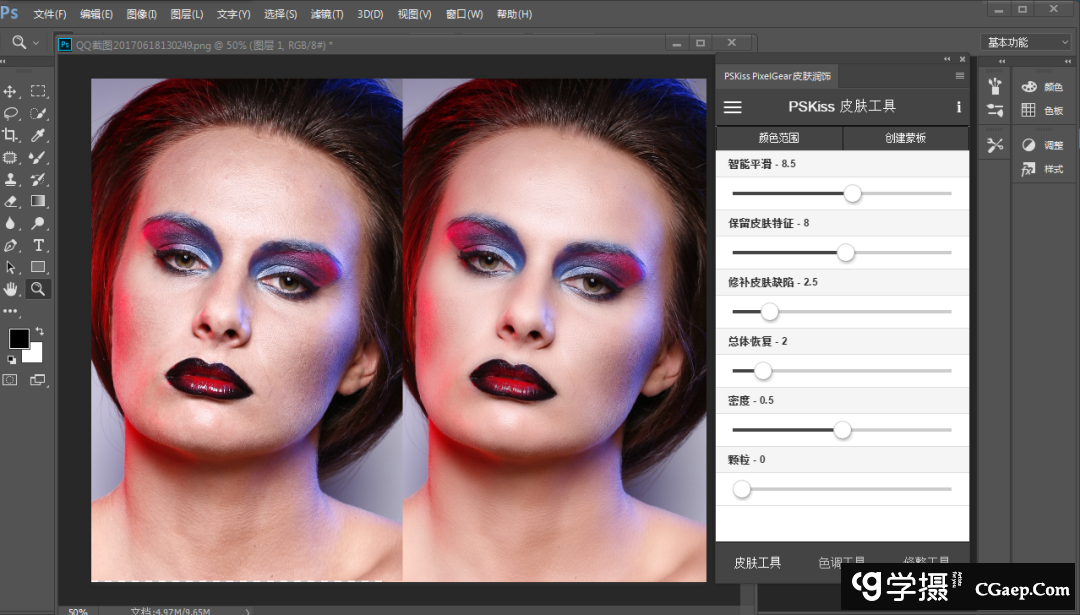Select the Horizontal Type tool
The image size is (1080, 615).
pos(38,245)
